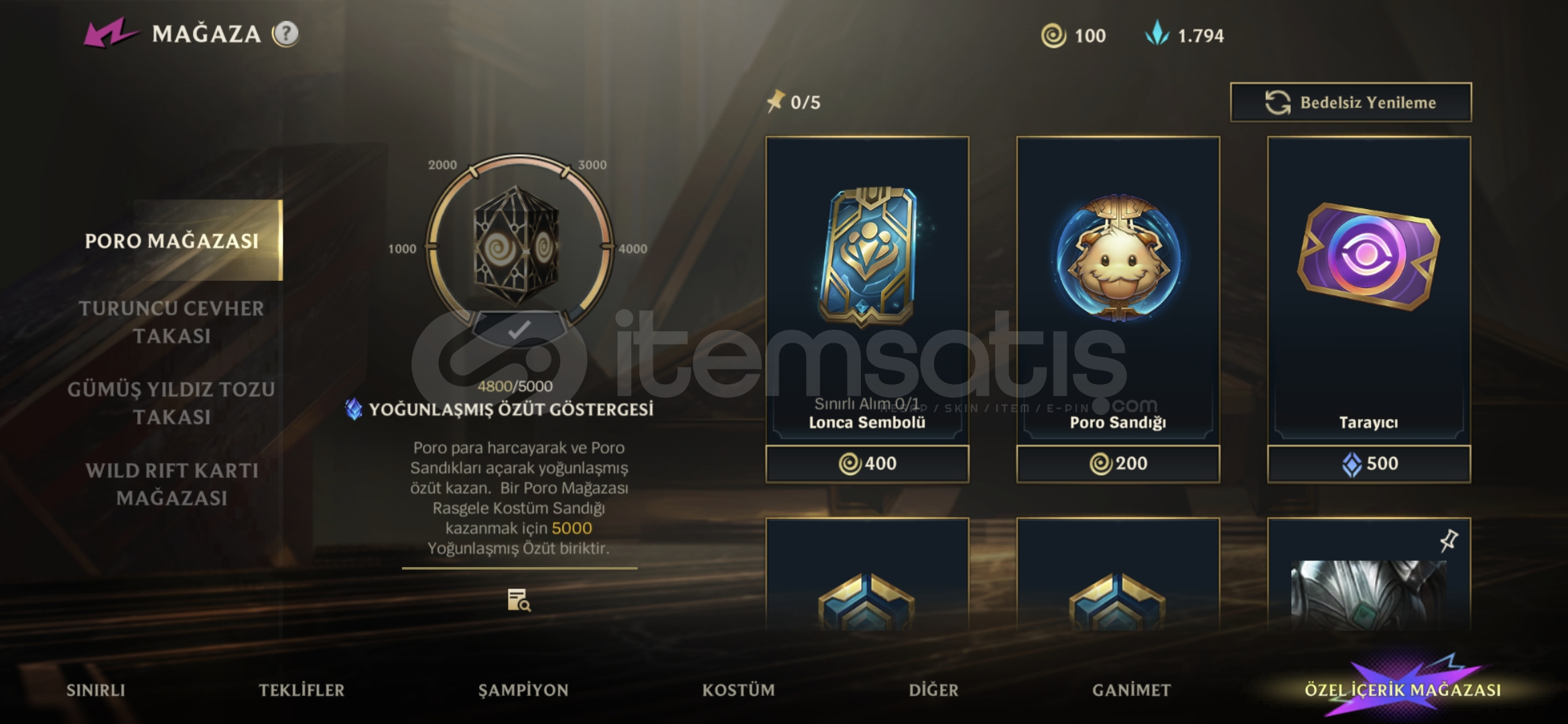The image size is (1568, 724).
Task: Click the Bedelsiz Yenileme refresh button
Action: click(1351, 103)
